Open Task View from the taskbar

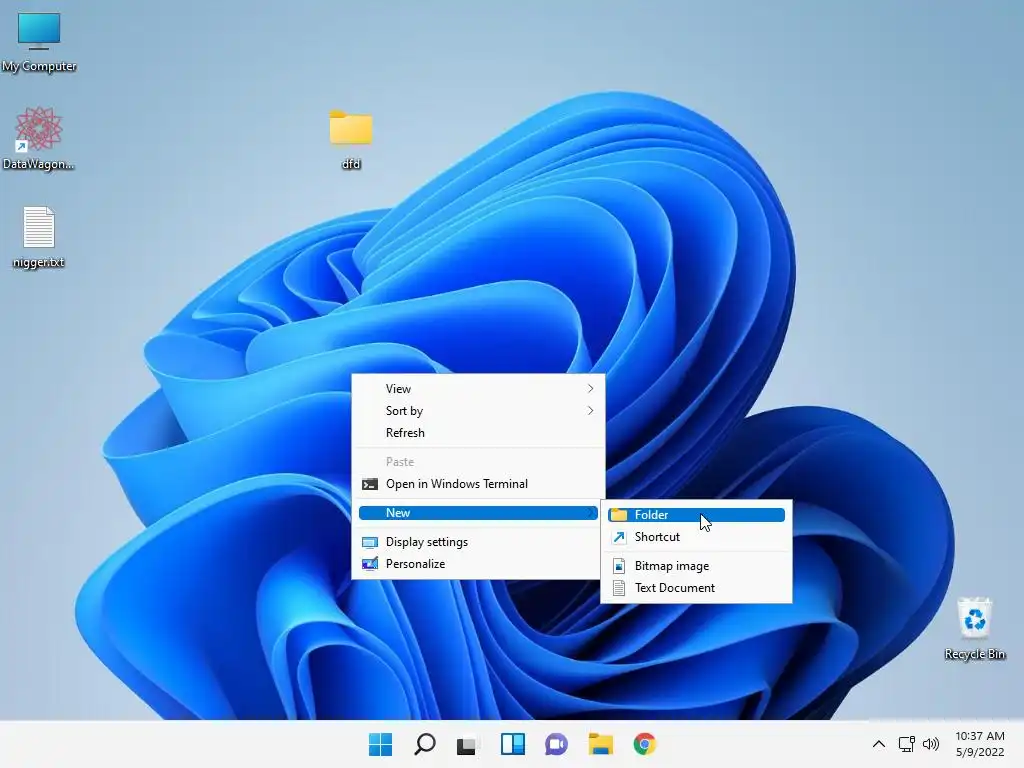[468, 744]
